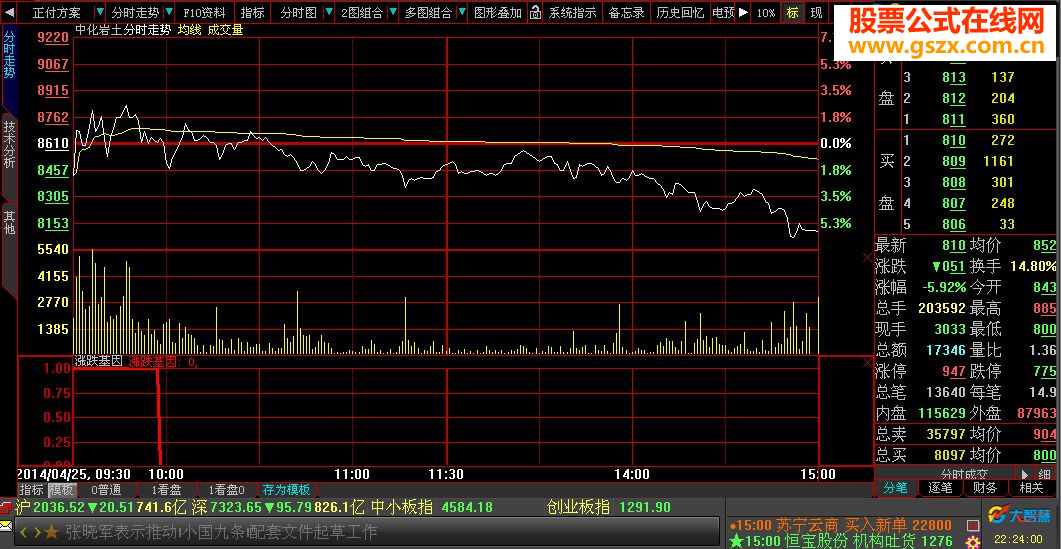Open 备忘录 memo
This screenshot has height=549, width=1061.
627,12
